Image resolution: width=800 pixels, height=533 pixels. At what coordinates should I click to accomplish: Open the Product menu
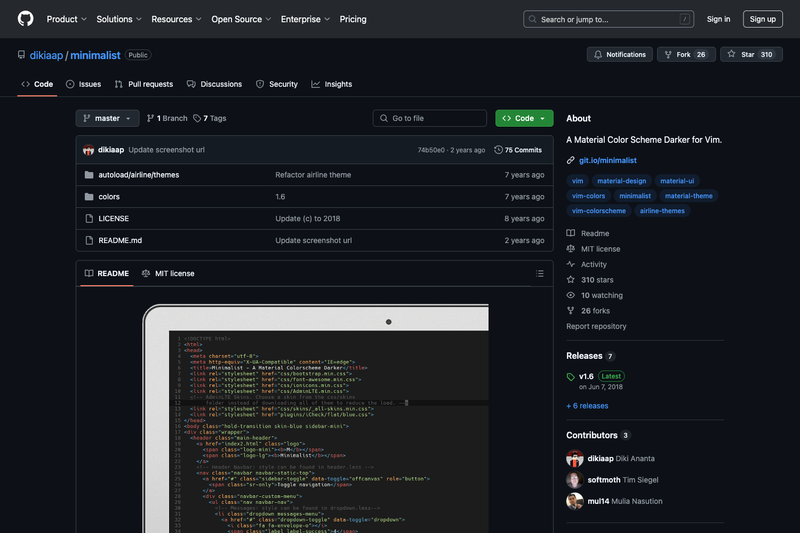pyautogui.click(x=66, y=19)
